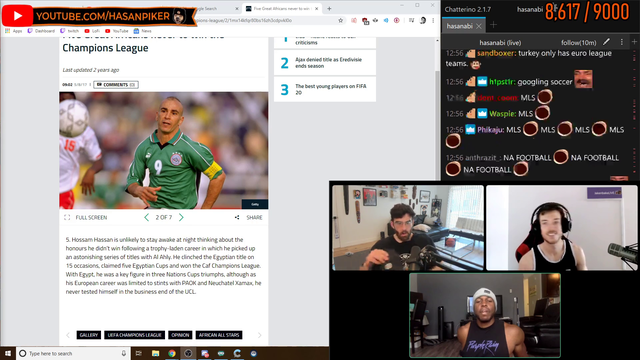Click username Waspie in chat

502,114
